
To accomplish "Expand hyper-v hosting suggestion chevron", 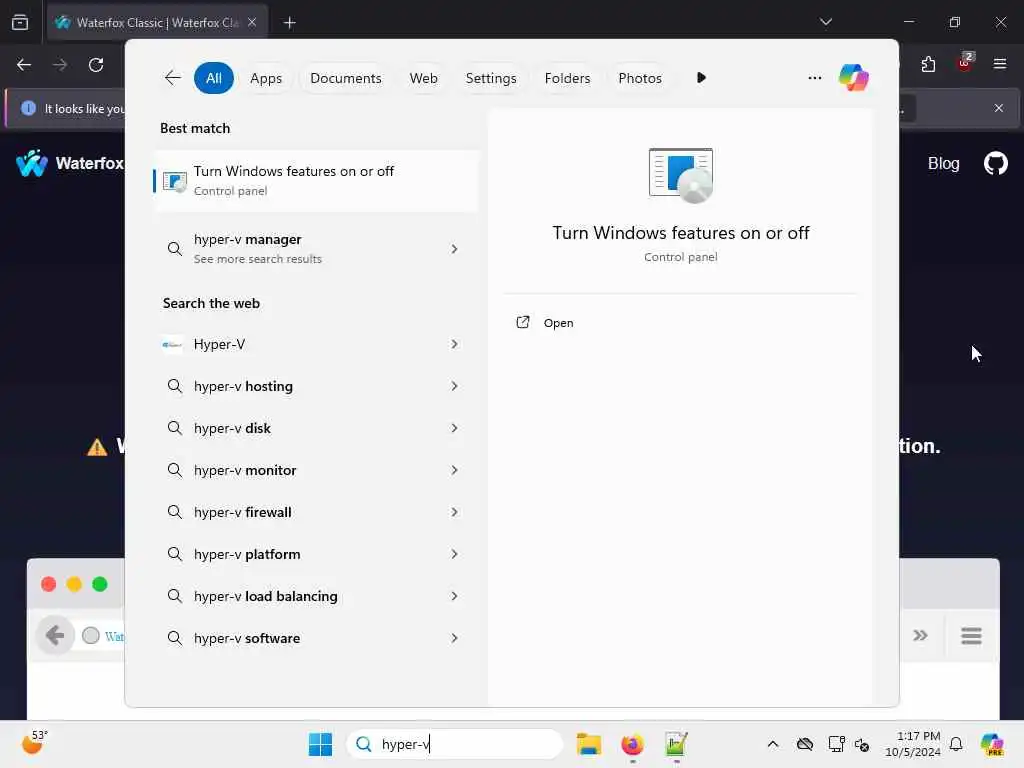I will point(454,386).
